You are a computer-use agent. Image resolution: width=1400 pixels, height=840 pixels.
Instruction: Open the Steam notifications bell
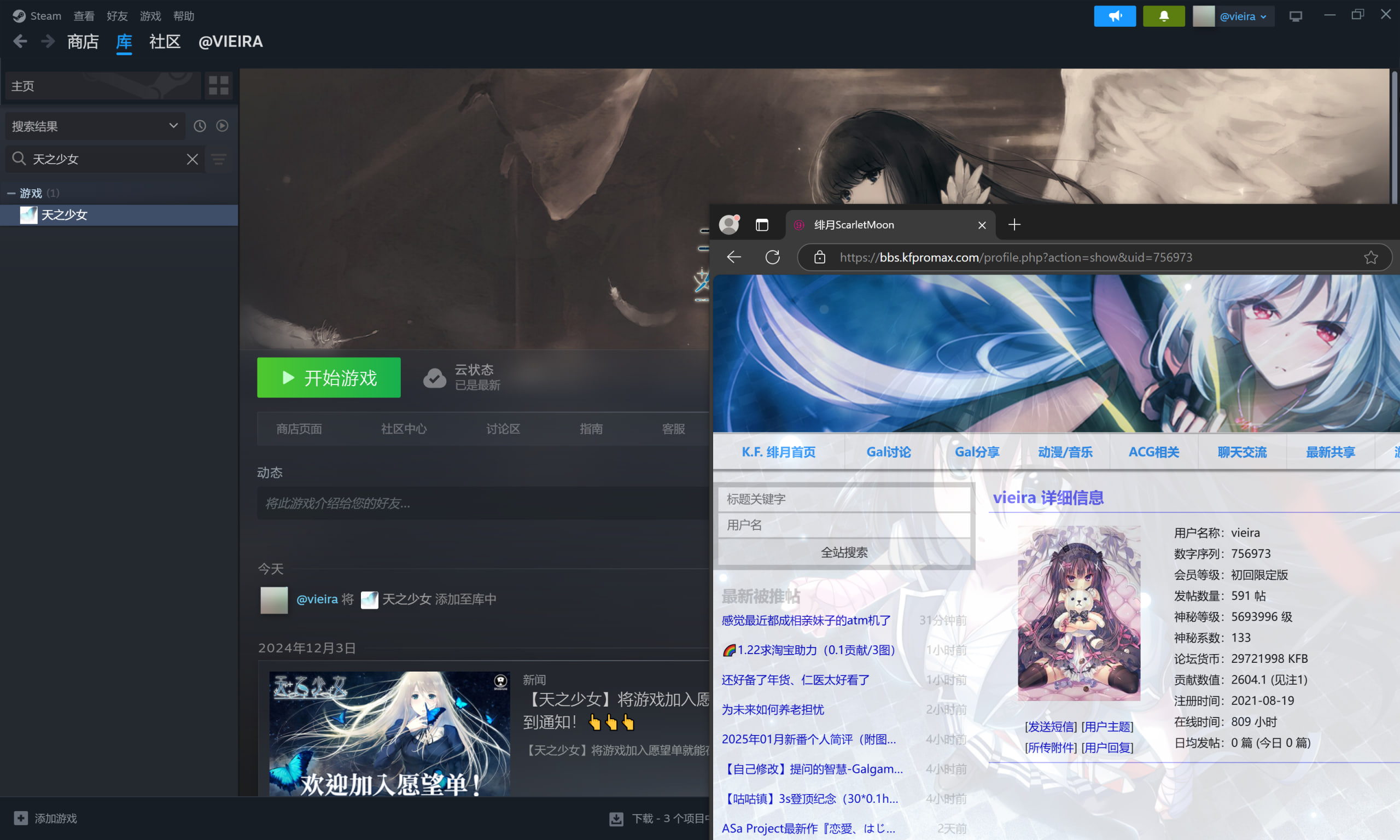(1163, 16)
